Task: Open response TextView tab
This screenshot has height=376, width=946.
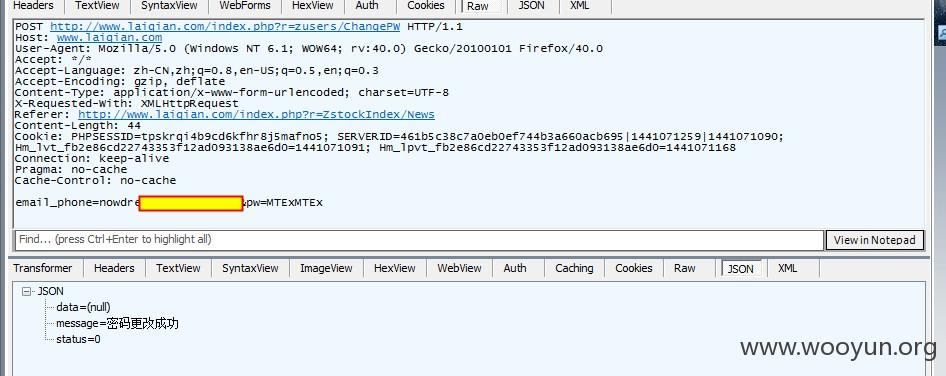Action: point(178,268)
